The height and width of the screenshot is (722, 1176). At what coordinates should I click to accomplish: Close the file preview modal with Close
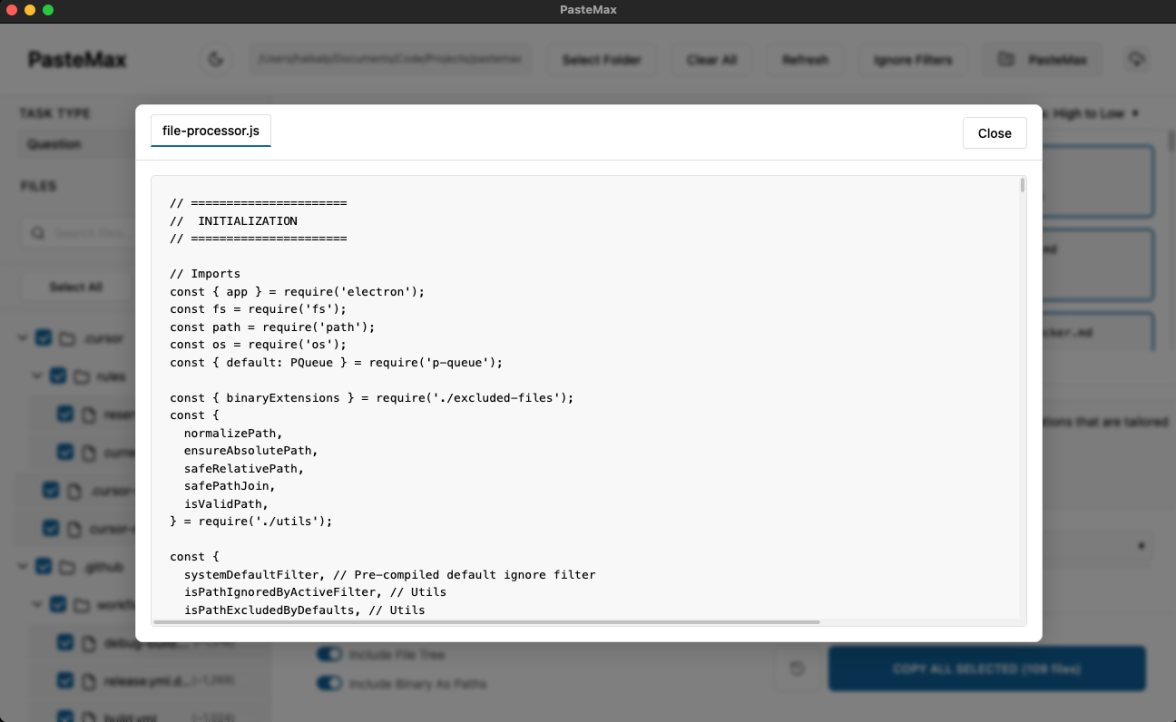pos(994,133)
